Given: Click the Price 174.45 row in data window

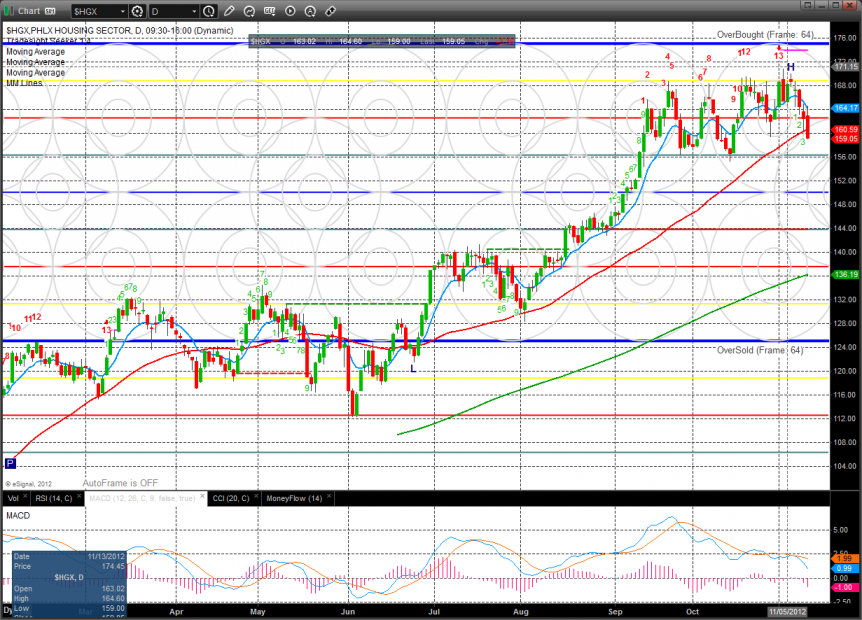Looking at the screenshot, I should pyautogui.click(x=69, y=566).
